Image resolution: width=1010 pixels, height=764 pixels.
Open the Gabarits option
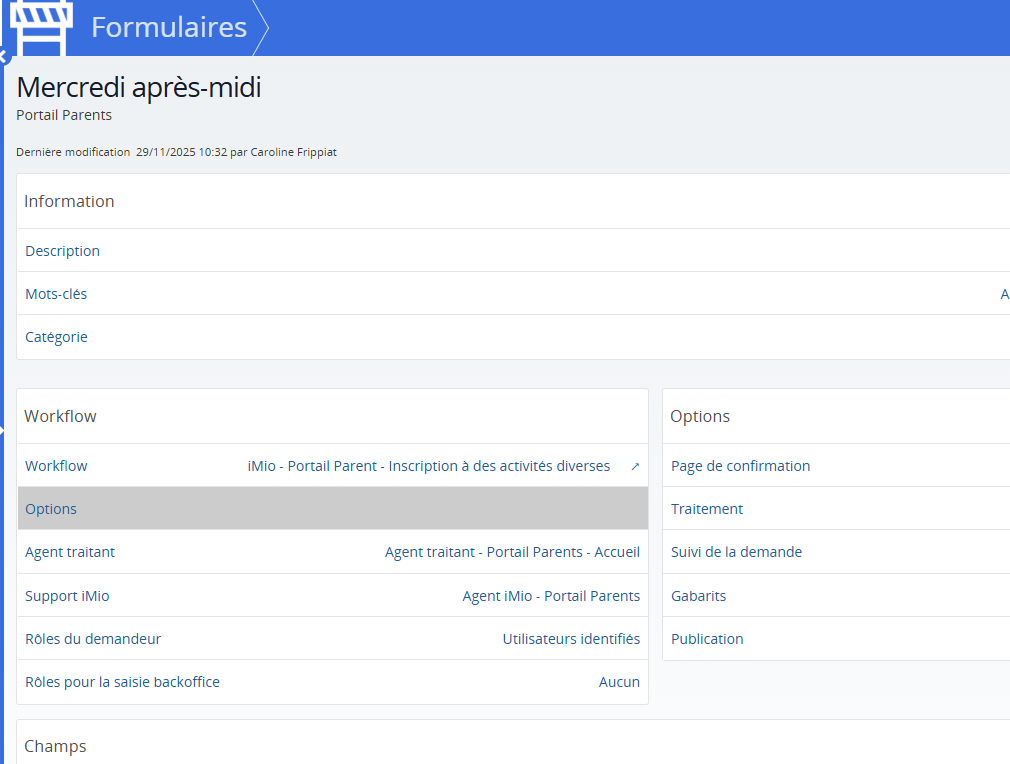point(696,595)
